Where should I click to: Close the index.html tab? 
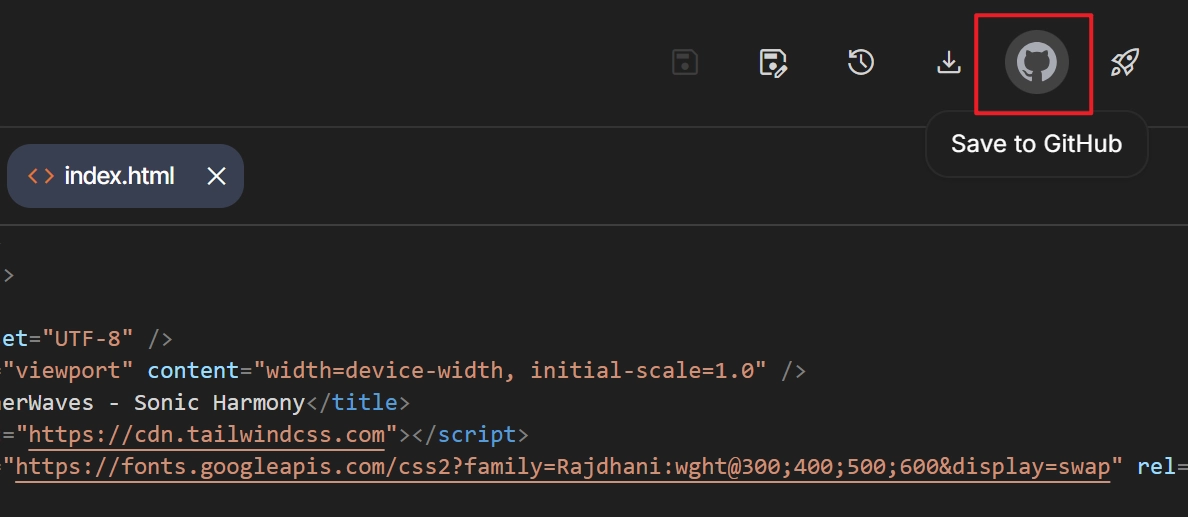pos(216,177)
